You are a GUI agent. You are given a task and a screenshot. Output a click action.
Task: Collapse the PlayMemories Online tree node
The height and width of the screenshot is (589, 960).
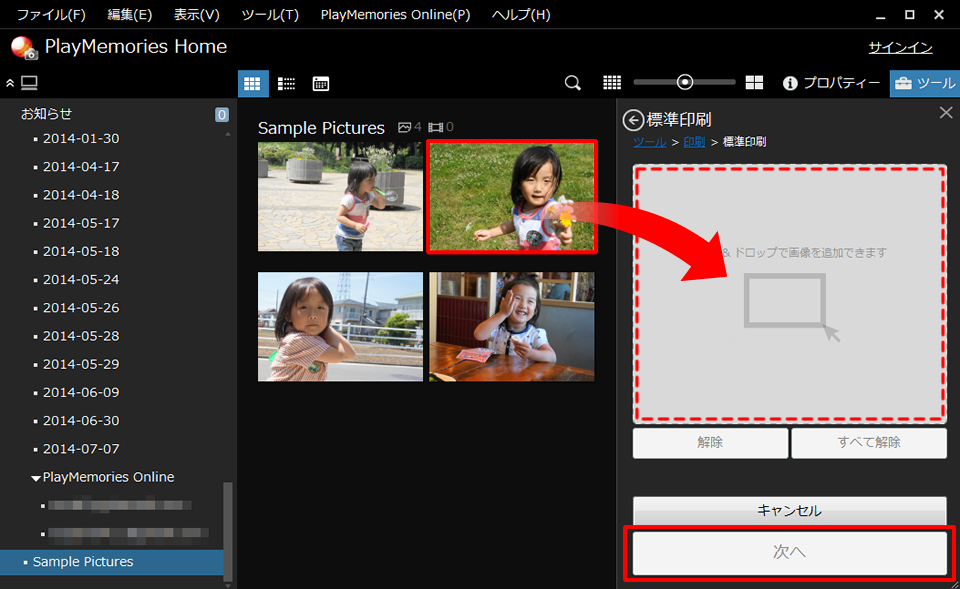[x=36, y=478]
